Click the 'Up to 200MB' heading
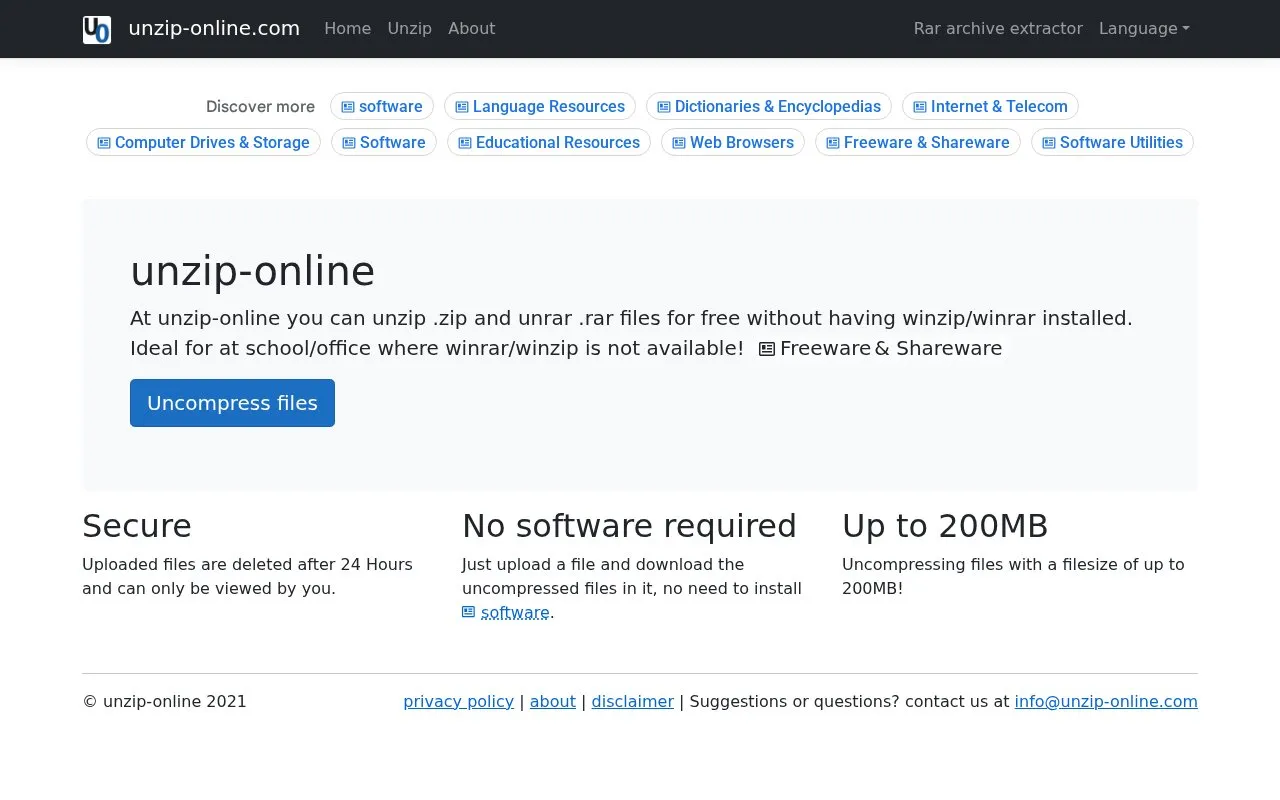Screen dimensions: 1280x800 pos(945,526)
